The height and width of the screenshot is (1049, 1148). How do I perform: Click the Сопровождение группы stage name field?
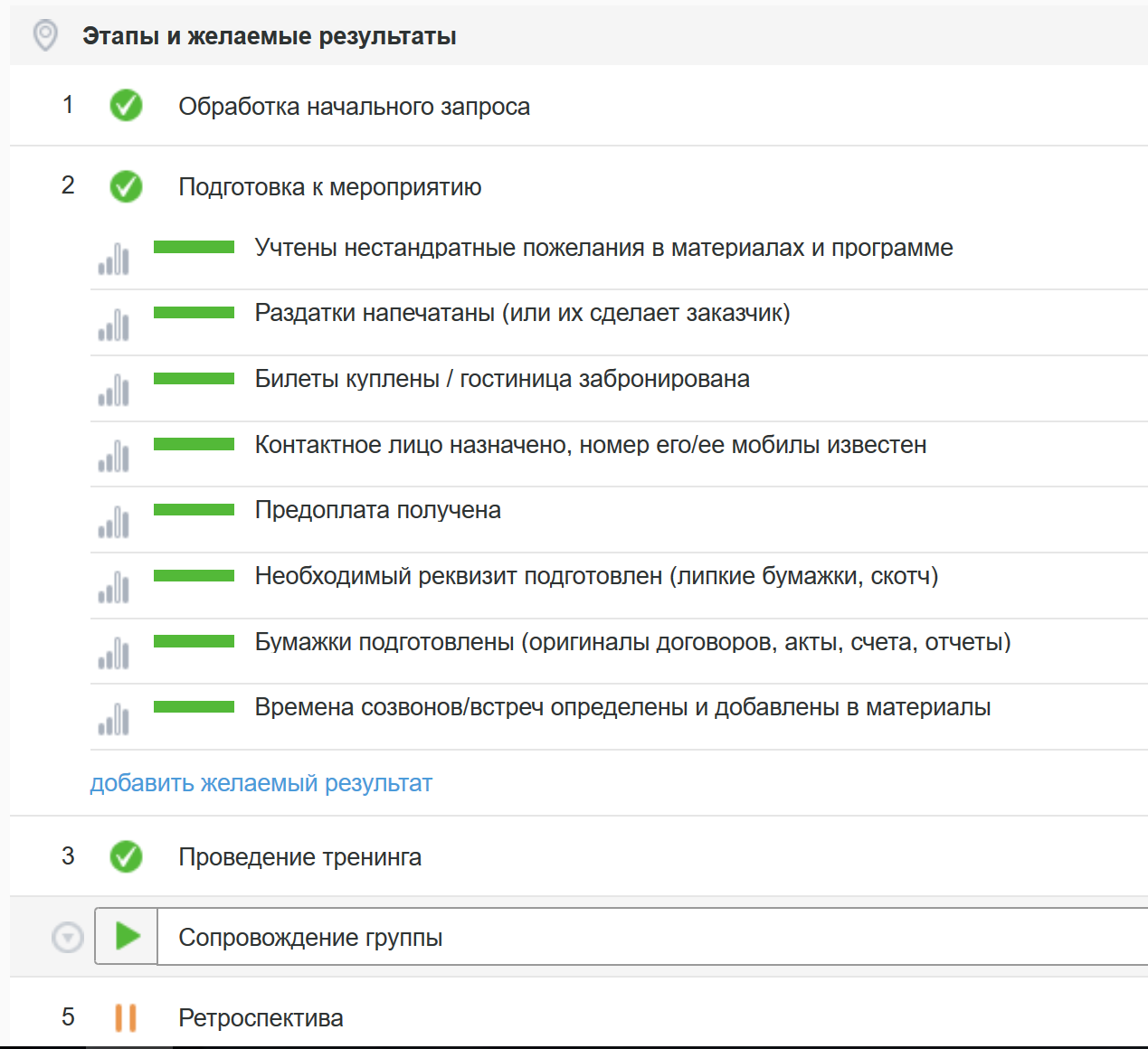pyautogui.click(x=652, y=937)
